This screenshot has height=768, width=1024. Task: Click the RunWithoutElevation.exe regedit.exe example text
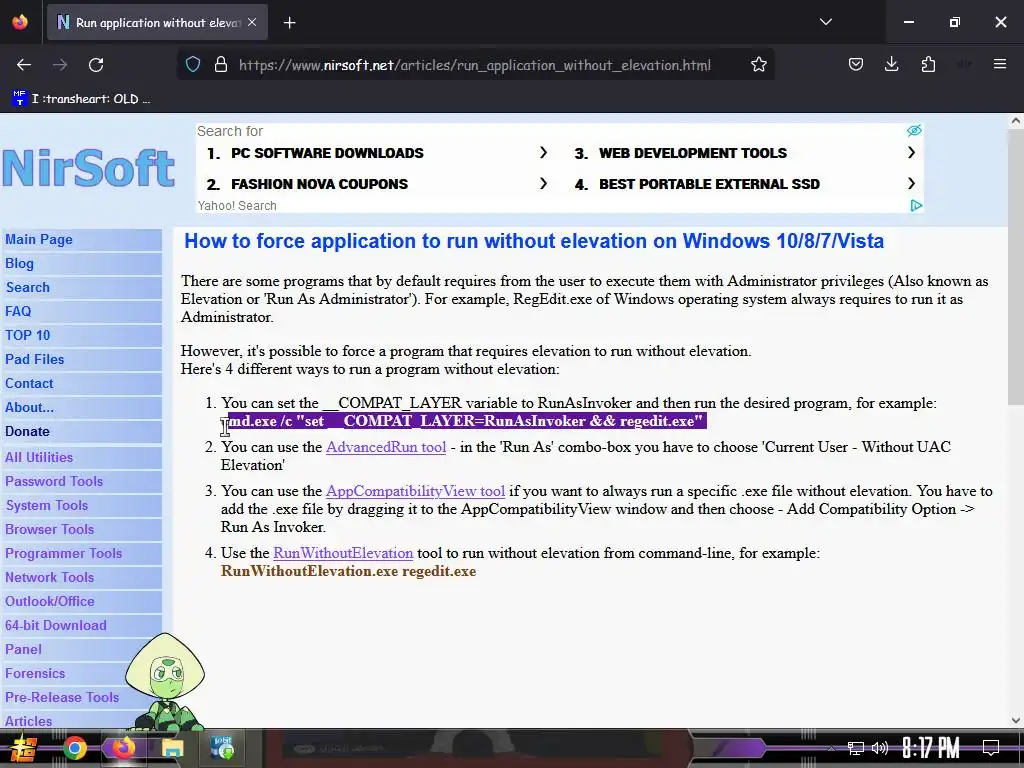[348, 571]
